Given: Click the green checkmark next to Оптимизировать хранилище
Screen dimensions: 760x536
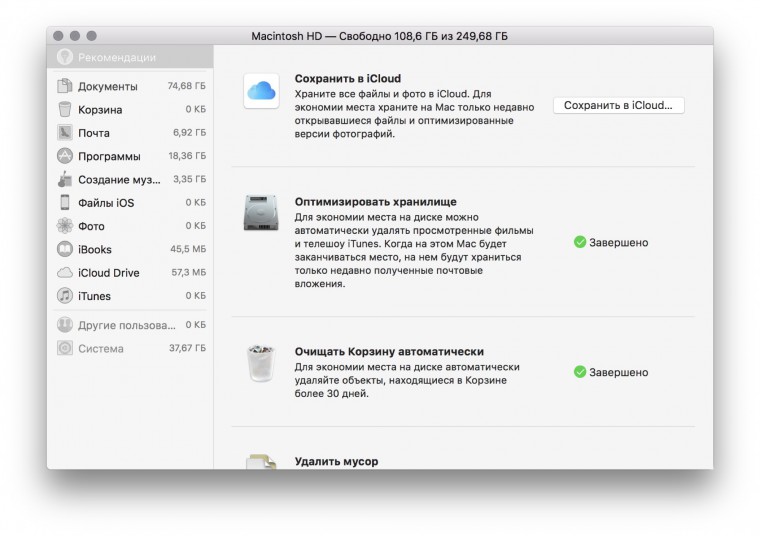Looking at the screenshot, I should pos(580,242).
